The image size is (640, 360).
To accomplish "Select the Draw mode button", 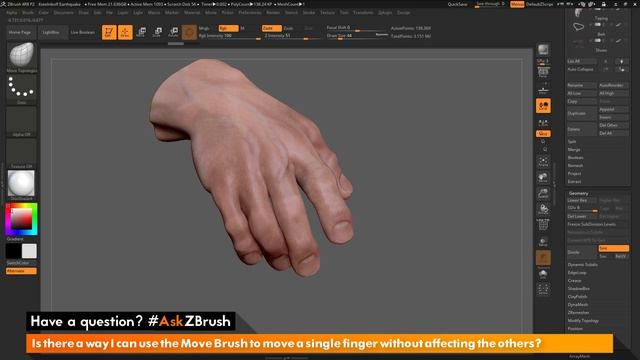I will click(125, 32).
